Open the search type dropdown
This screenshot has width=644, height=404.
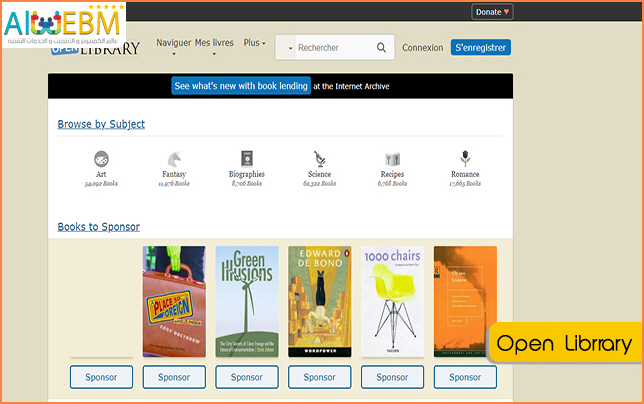(x=285, y=48)
